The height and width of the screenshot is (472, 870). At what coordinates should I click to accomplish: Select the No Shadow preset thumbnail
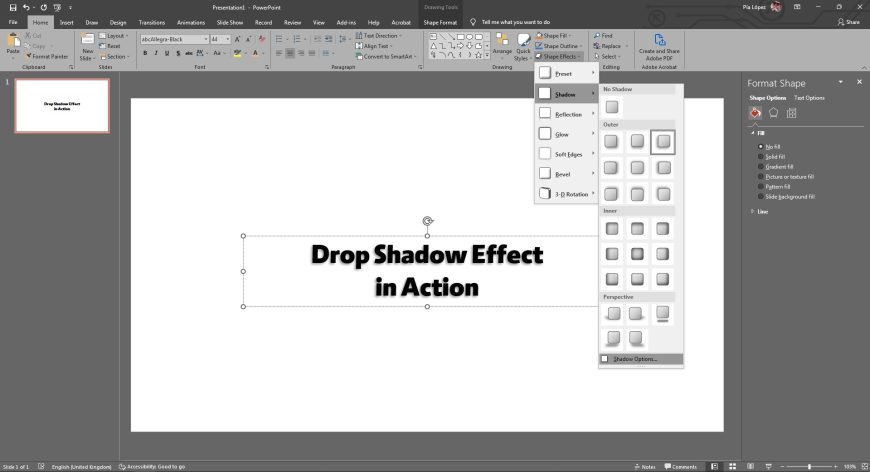[611, 106]
